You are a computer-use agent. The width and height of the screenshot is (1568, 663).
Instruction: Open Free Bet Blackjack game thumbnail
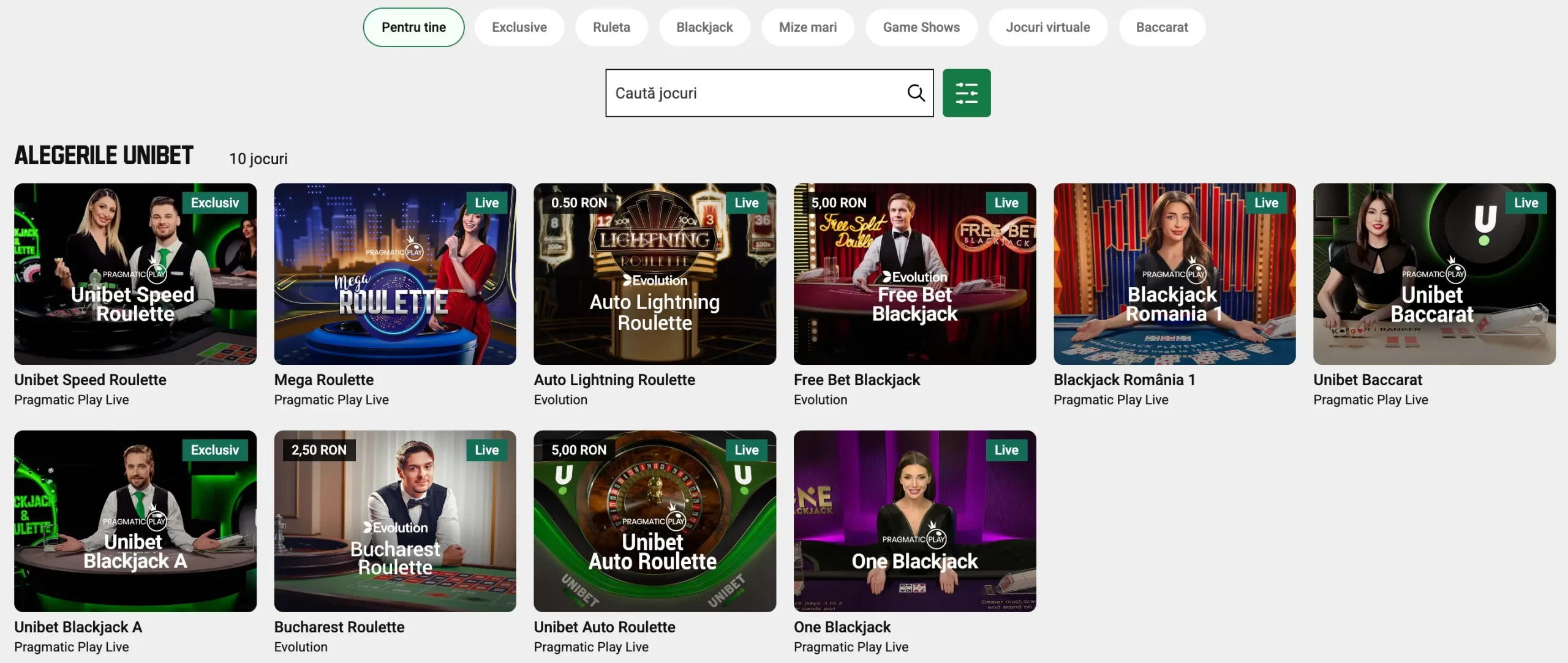pyautogui.click(x=915, y=274)
